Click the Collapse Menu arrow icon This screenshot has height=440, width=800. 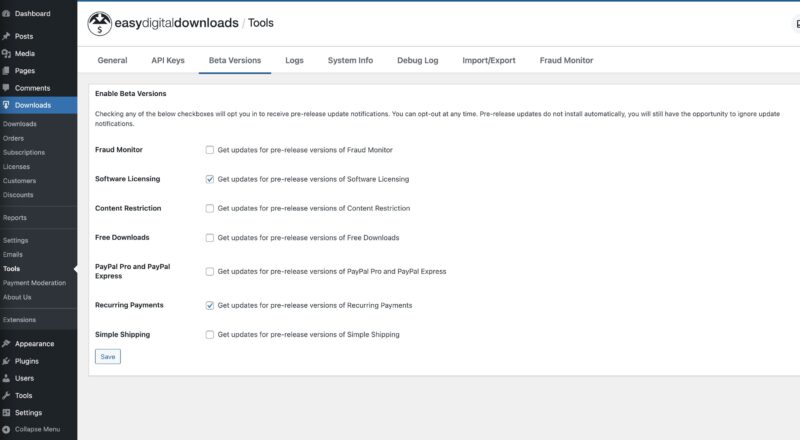point(6,429)
